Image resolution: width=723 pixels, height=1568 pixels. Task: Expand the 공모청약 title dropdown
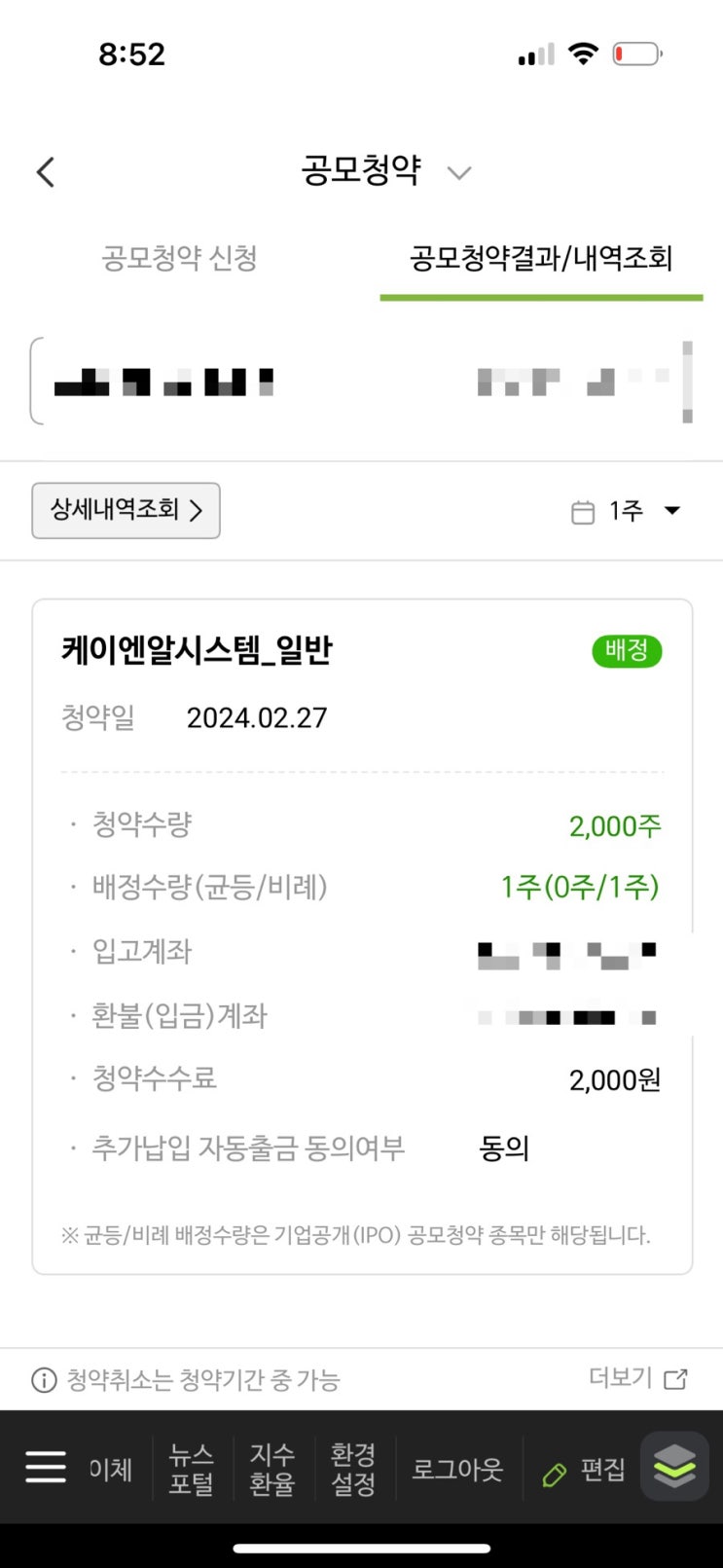tap(458, 173)
